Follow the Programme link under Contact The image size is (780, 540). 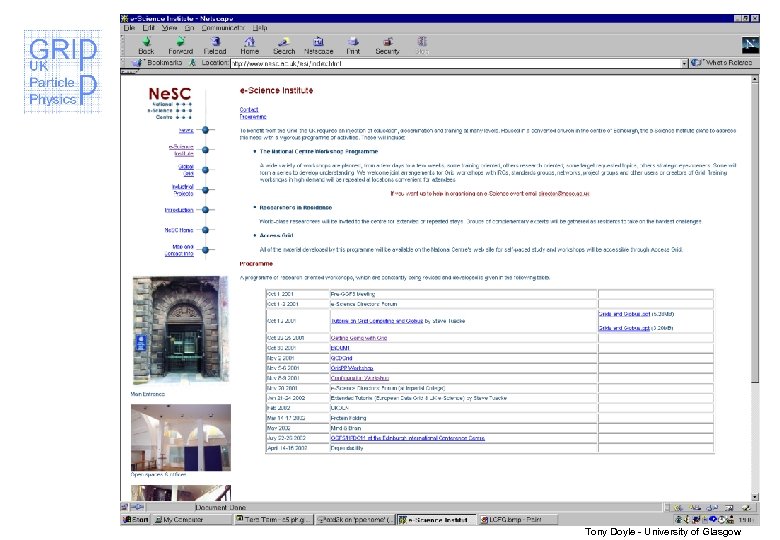coord(253,117)
